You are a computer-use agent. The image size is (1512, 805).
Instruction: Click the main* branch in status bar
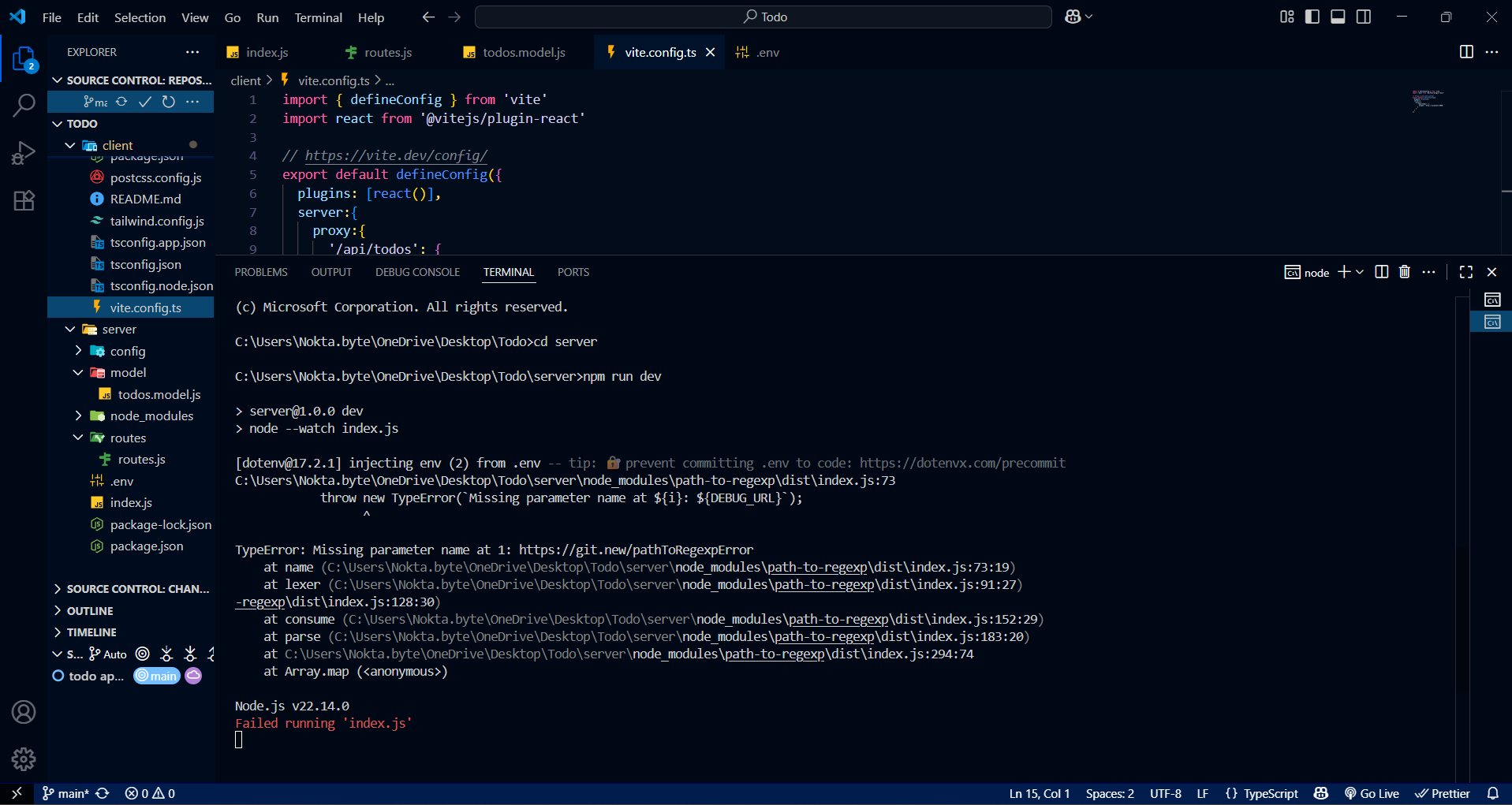click(x=65, y=793)
